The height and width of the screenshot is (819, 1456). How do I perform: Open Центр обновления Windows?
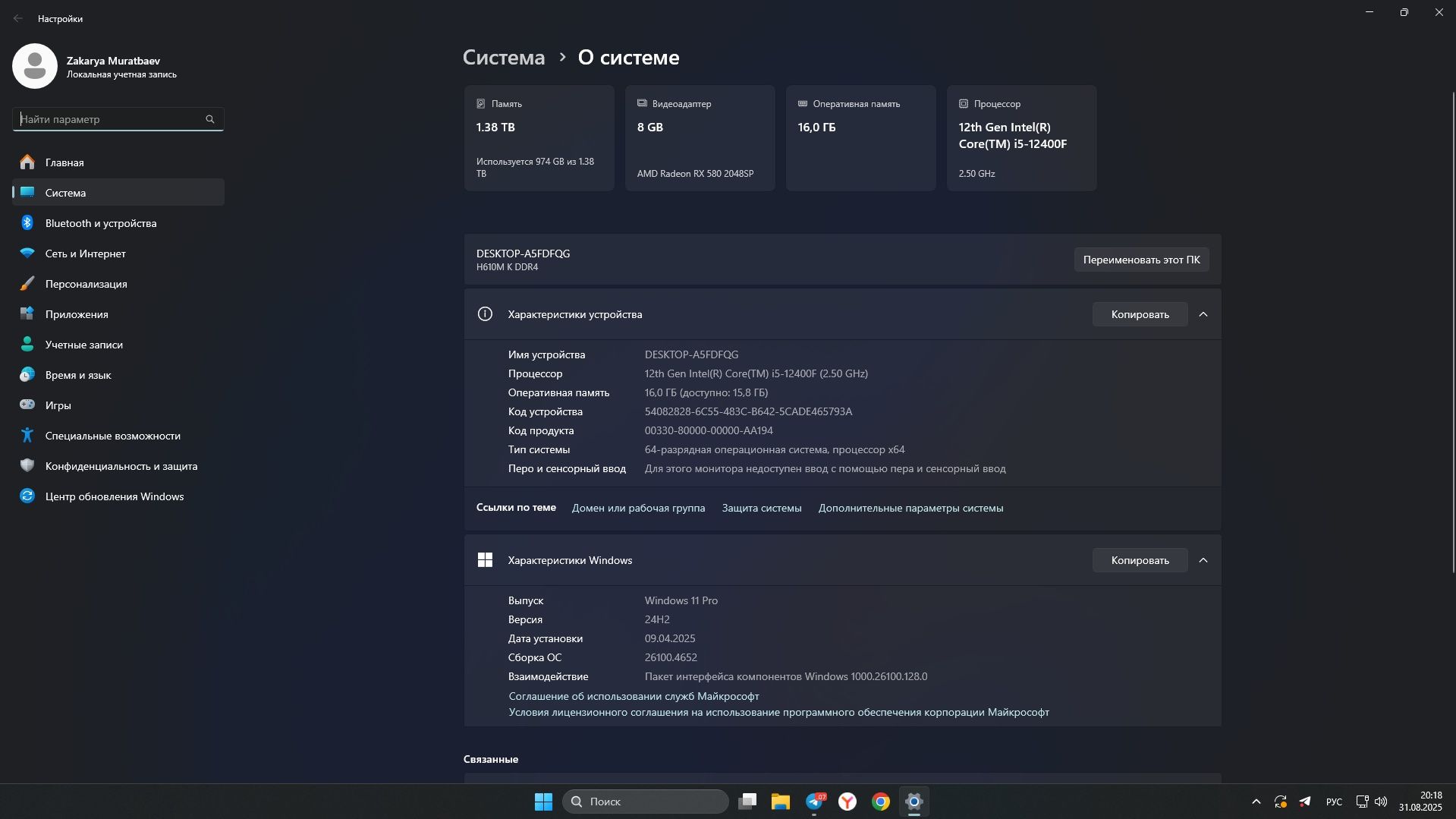pos(118,496)
